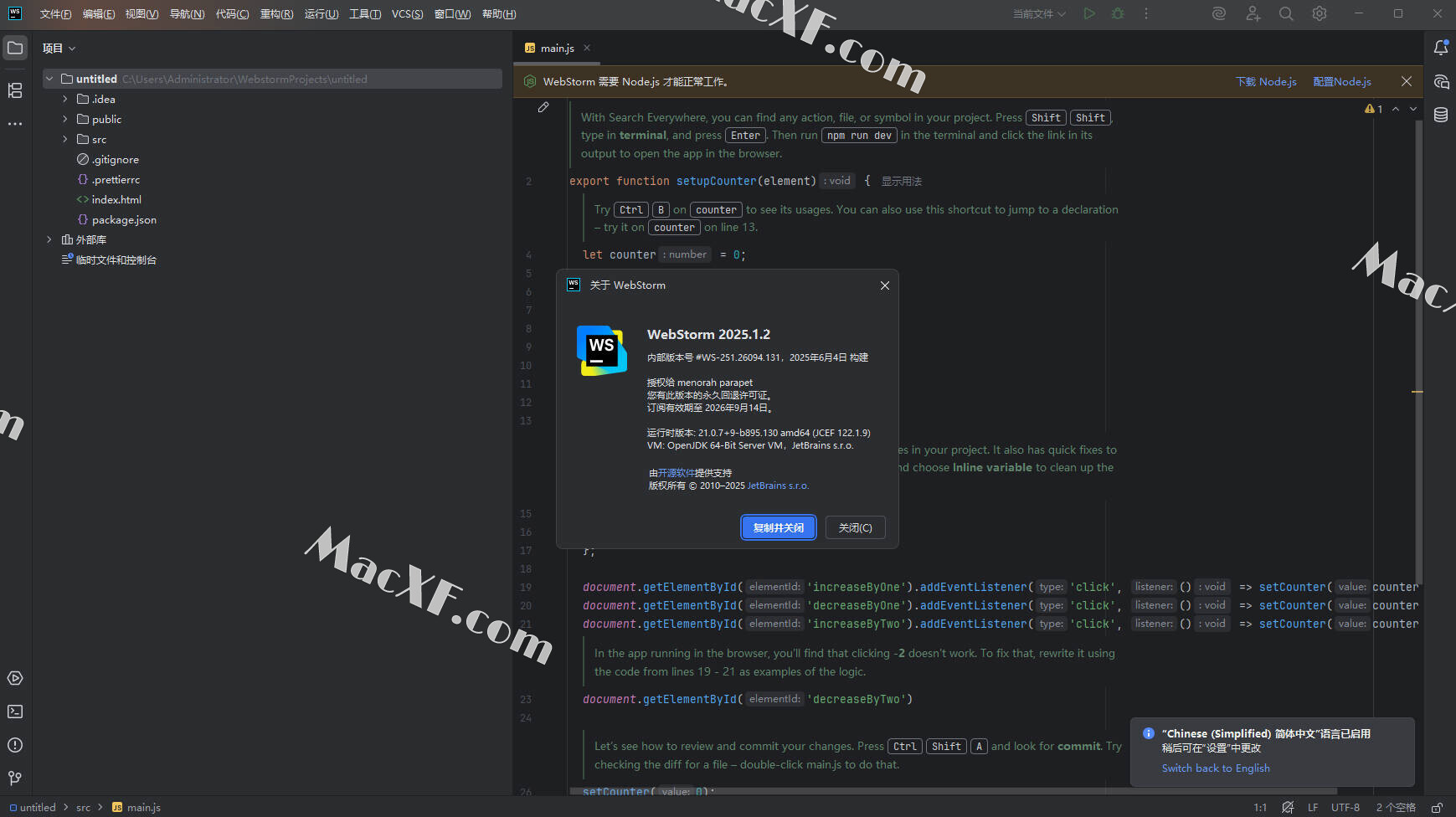
Task: Expand the External Libraries node
Action: [x=49, y=239]
